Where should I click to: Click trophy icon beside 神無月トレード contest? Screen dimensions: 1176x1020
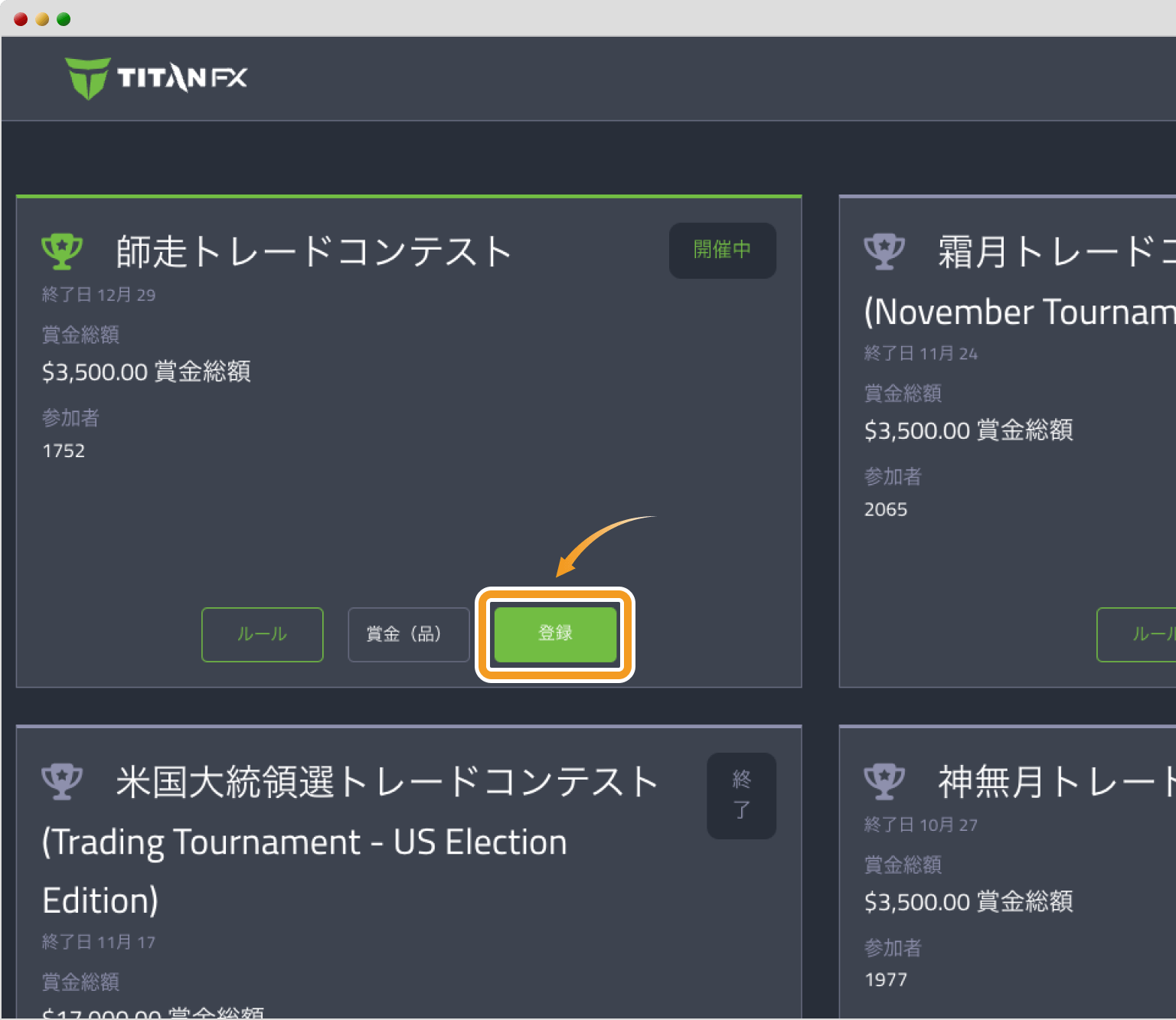884,782
